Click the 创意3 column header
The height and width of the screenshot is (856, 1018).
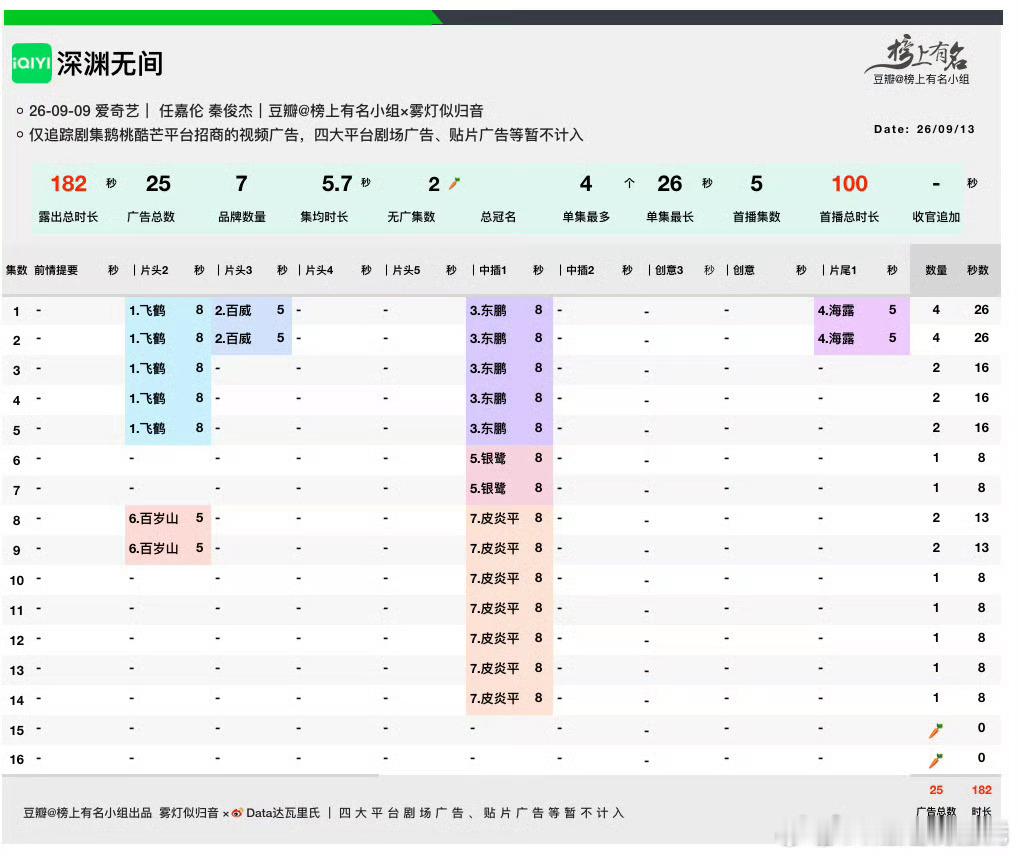669,270
